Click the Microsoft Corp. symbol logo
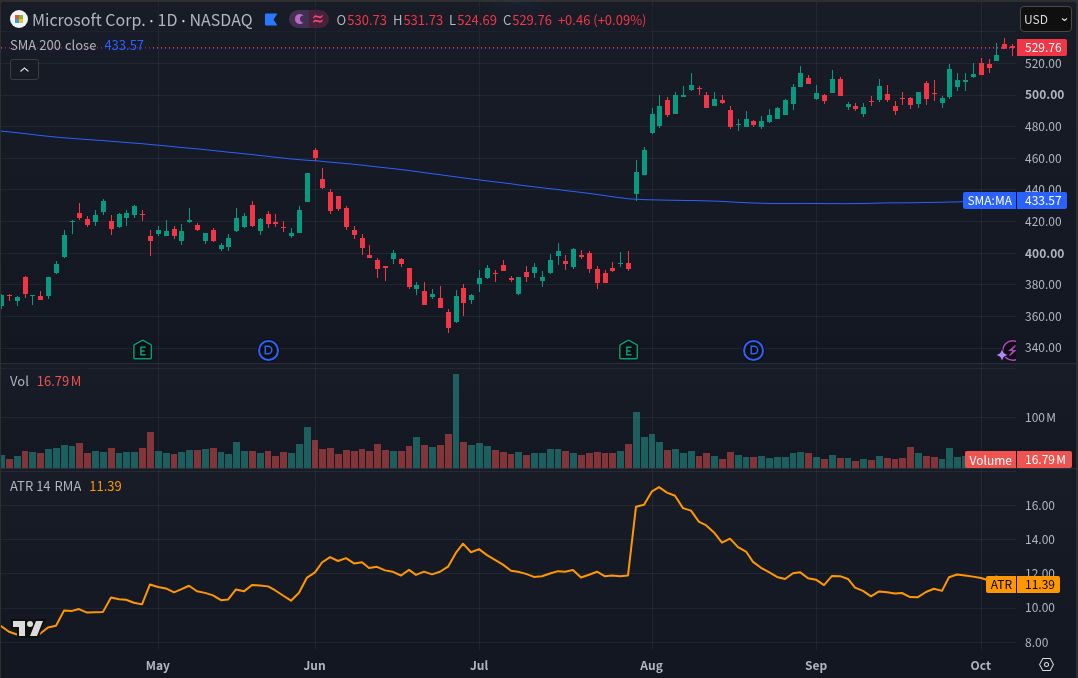 (19, 19)
